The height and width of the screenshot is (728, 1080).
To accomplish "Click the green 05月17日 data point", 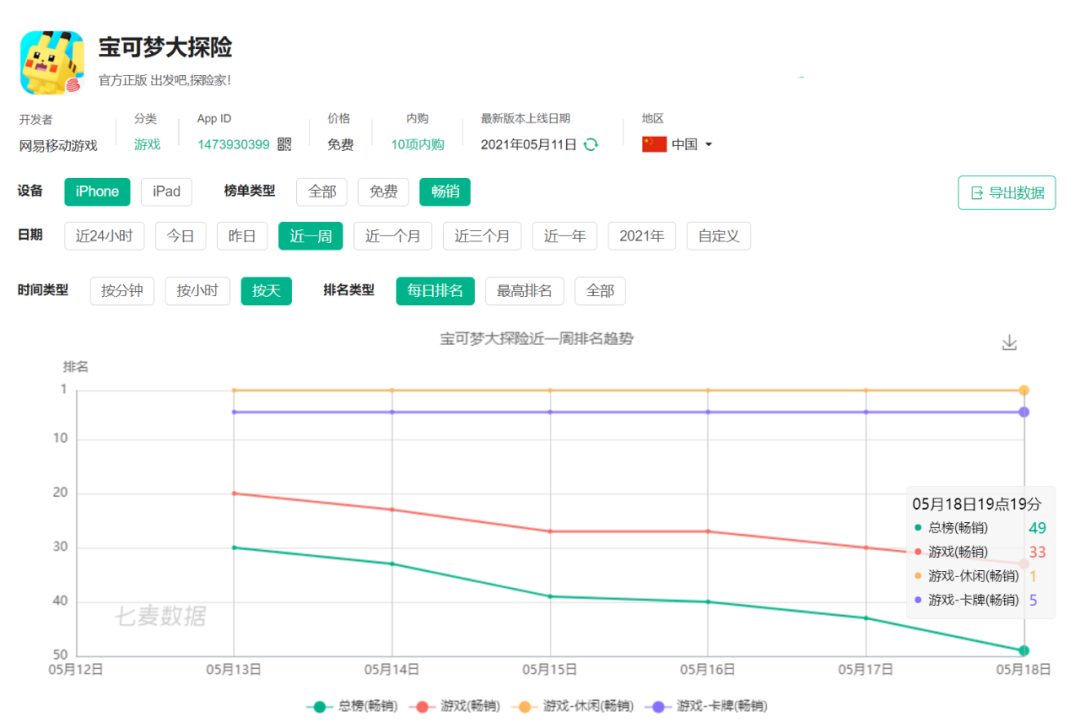I will click(866, 618).
